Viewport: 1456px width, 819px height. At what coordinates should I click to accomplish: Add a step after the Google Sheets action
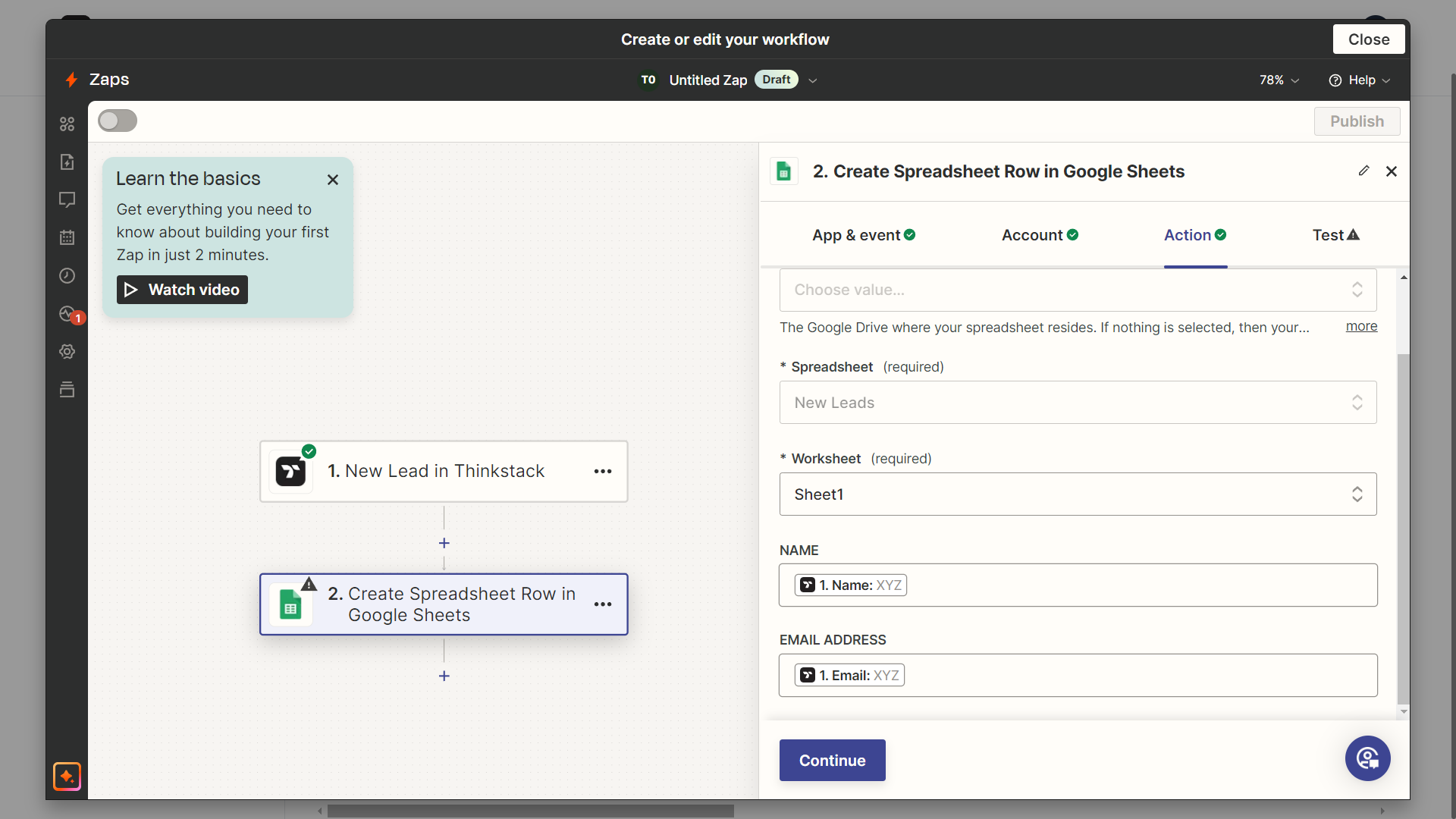(444, 676)
